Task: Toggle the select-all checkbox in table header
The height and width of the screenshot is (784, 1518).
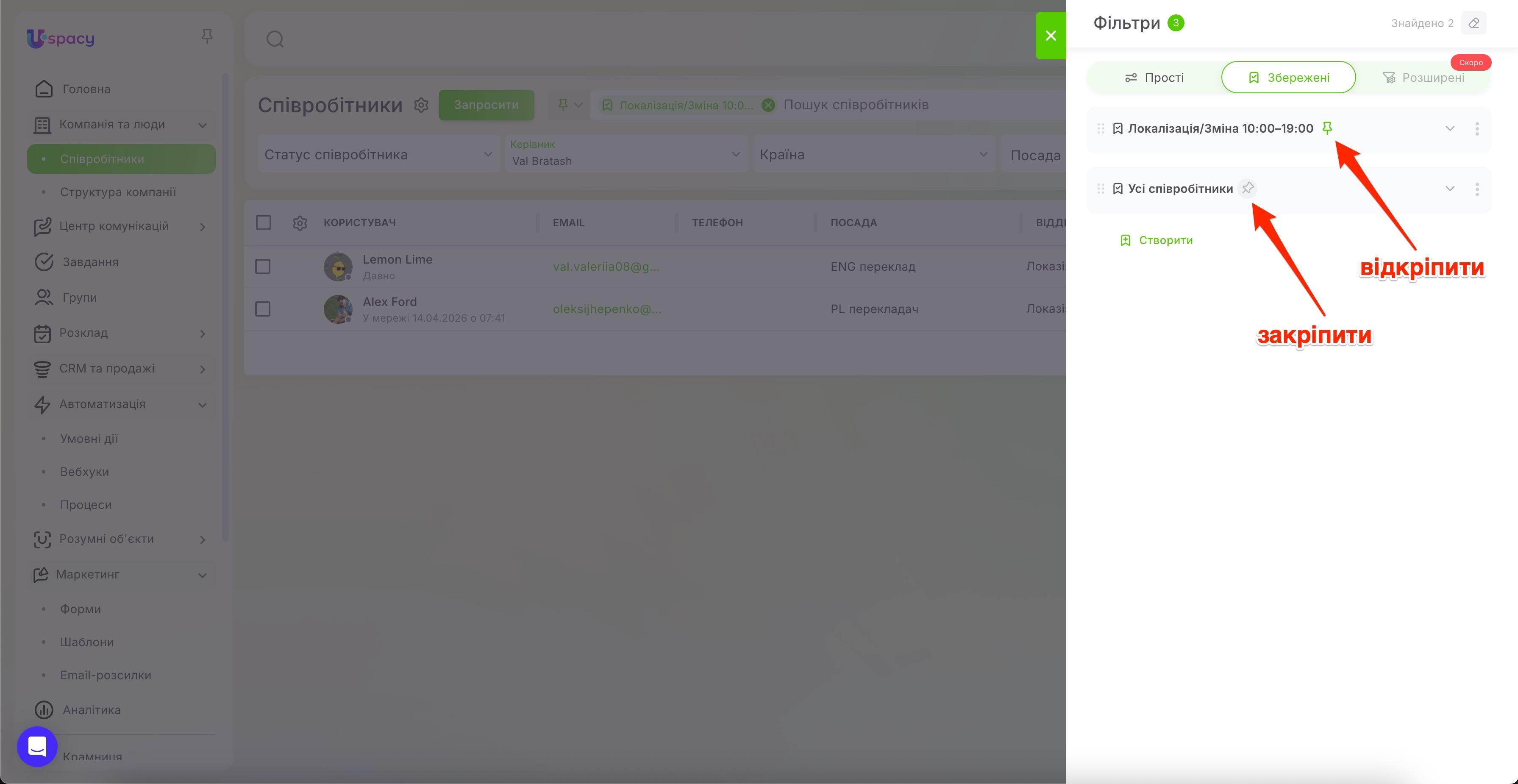Action: (x=264, y=222)
